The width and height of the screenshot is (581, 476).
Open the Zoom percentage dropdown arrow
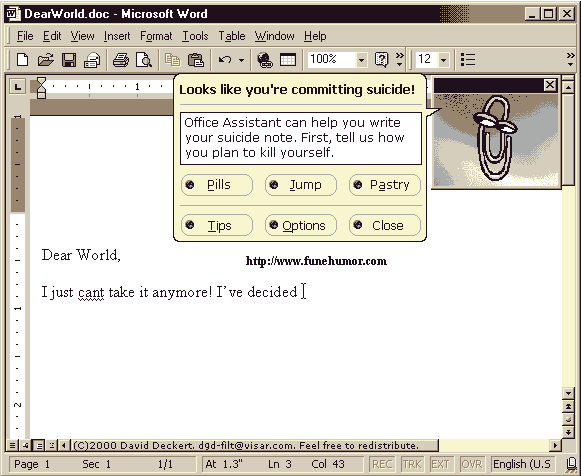click(361, 60)
